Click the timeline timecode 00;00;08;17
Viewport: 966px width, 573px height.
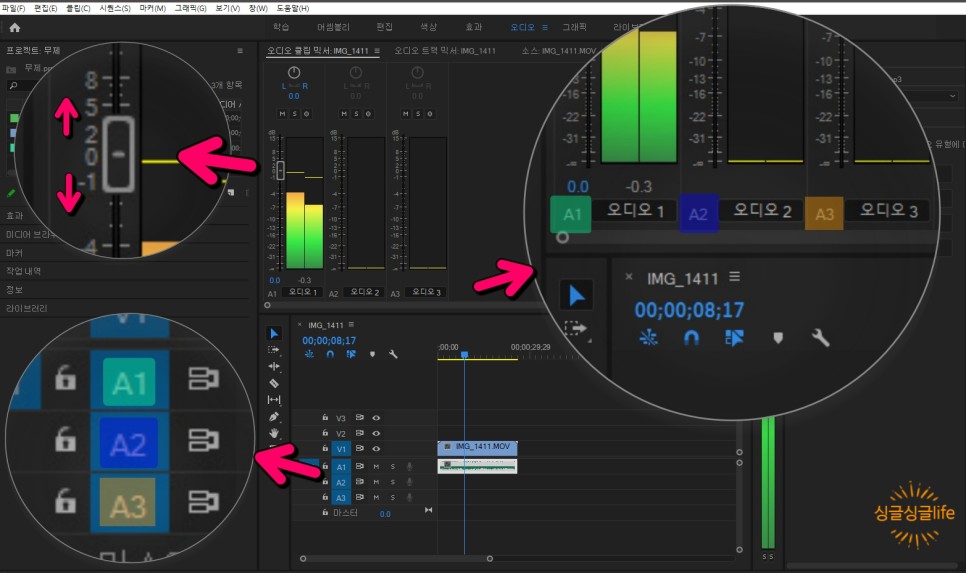(329, 341)
